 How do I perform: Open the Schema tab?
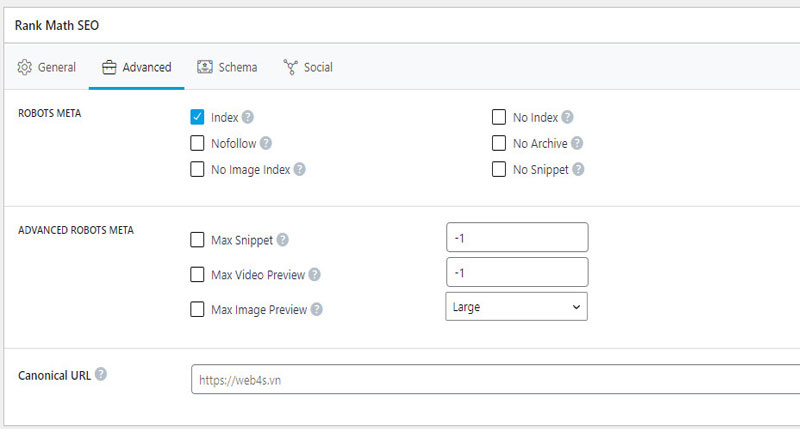[227, 67]
